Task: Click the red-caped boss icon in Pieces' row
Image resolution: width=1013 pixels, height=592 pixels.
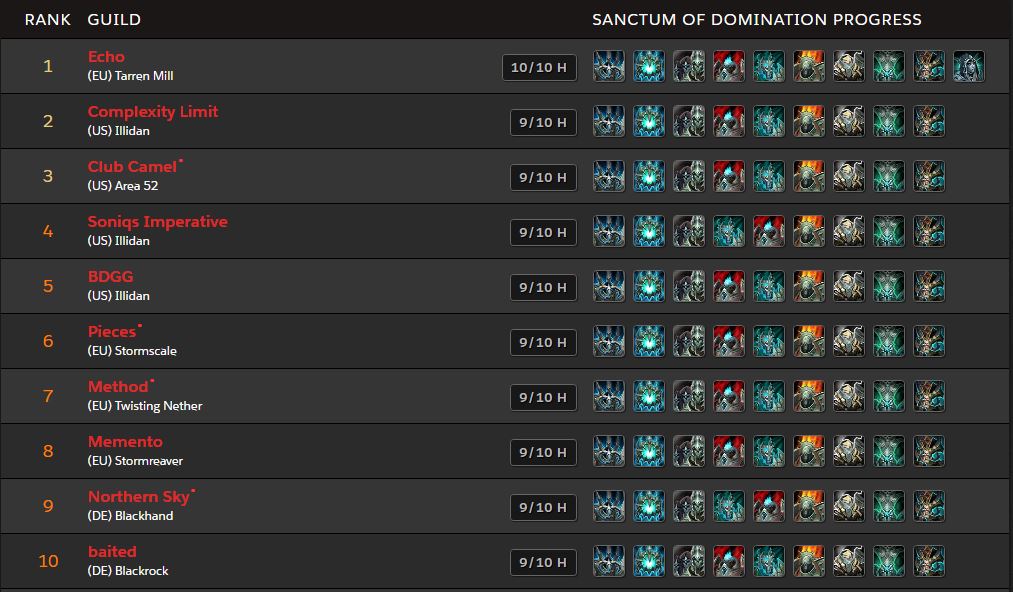Action: (x=729, y=342)
